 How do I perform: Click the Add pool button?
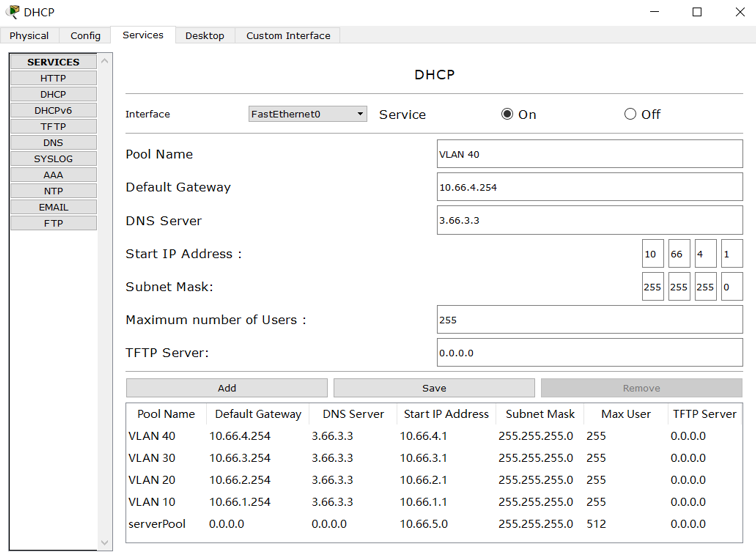click(x=227, y=388)
